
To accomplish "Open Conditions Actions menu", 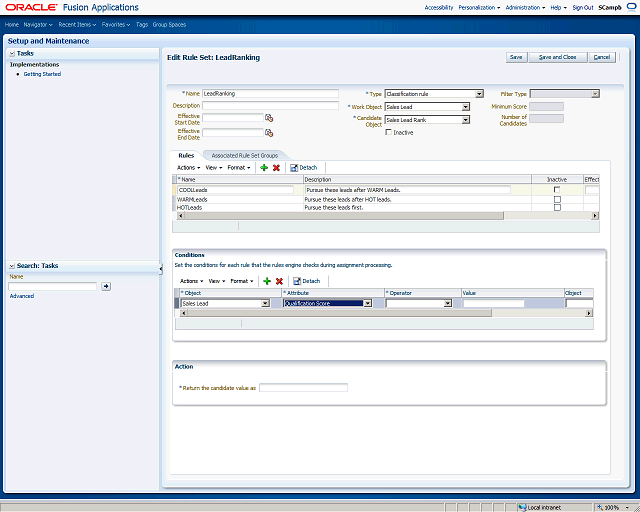I will (191, 281).
